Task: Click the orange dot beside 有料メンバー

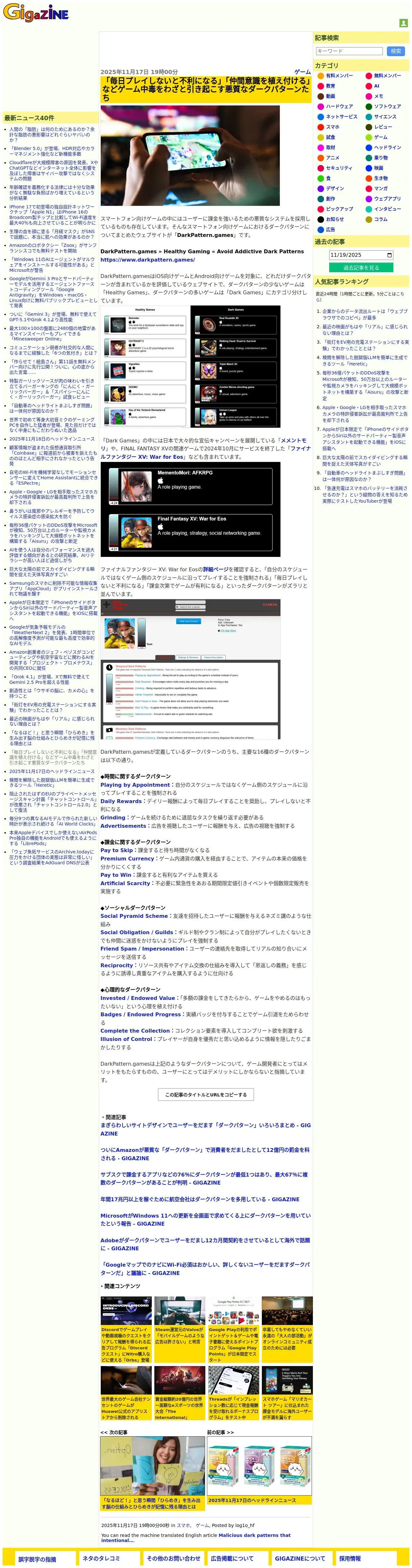Action: tap(320, 76)
